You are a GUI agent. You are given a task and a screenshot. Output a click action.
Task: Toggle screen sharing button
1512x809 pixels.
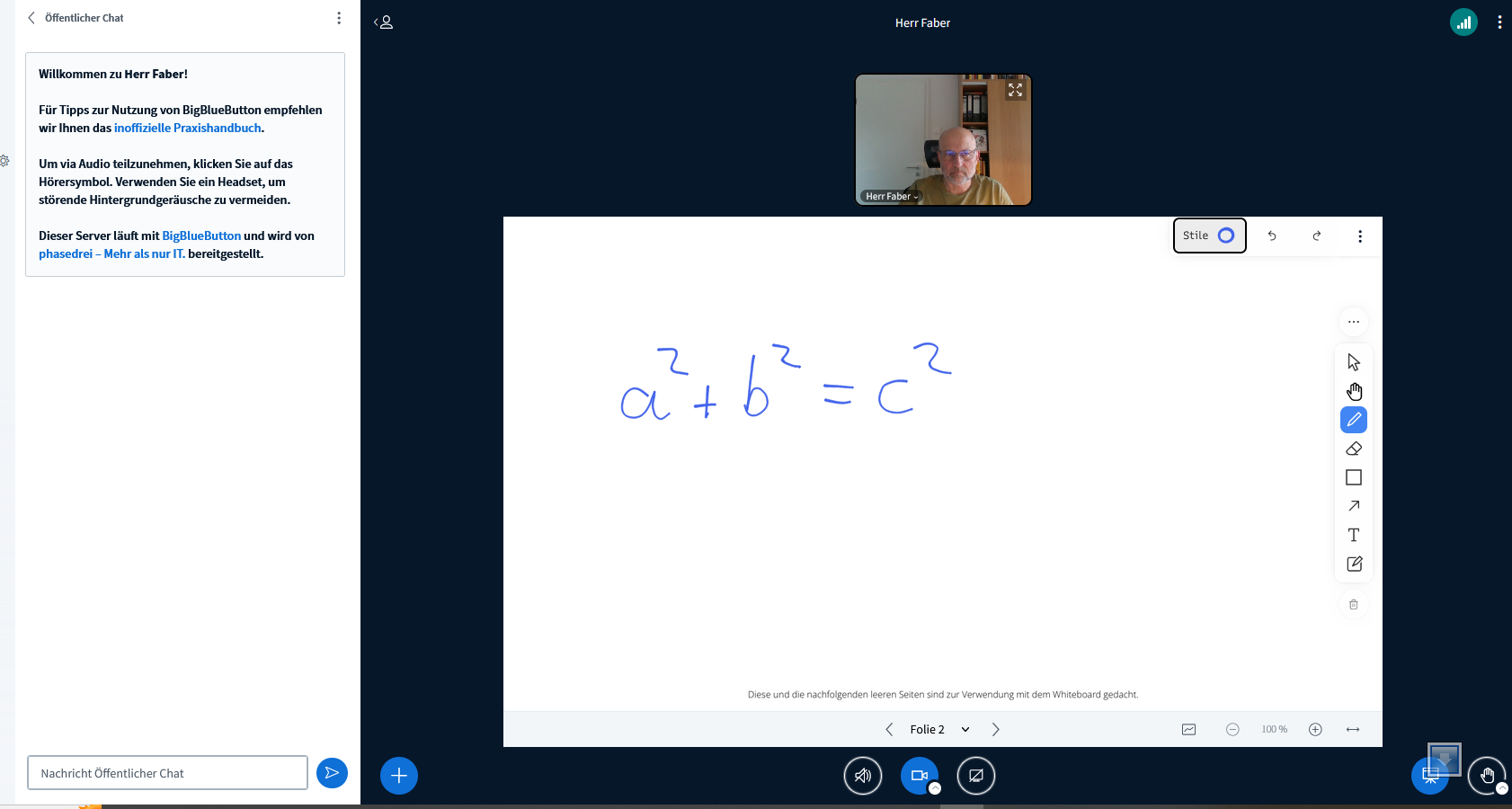pos(976,776)
